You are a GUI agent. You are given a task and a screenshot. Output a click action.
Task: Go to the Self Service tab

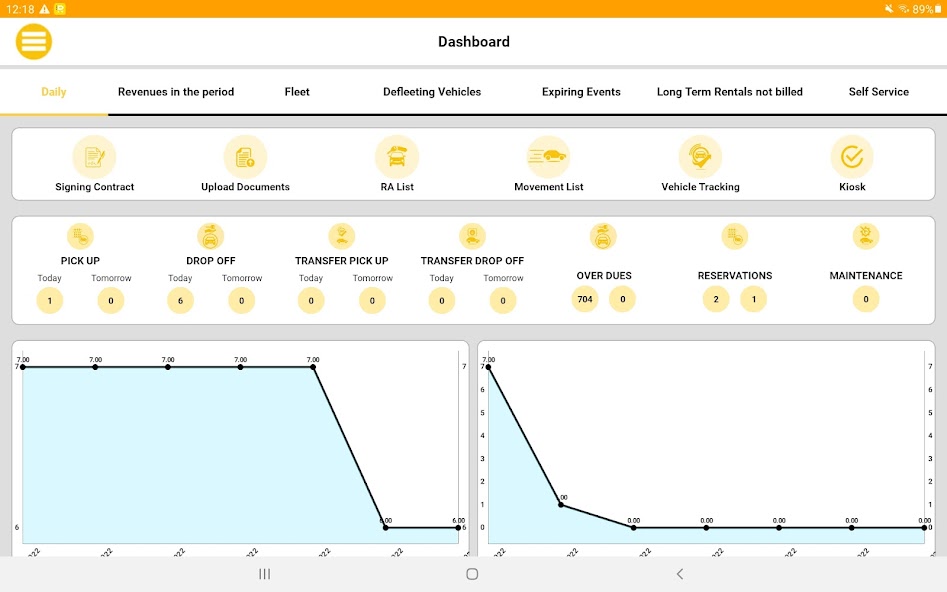tap(878, 92)
